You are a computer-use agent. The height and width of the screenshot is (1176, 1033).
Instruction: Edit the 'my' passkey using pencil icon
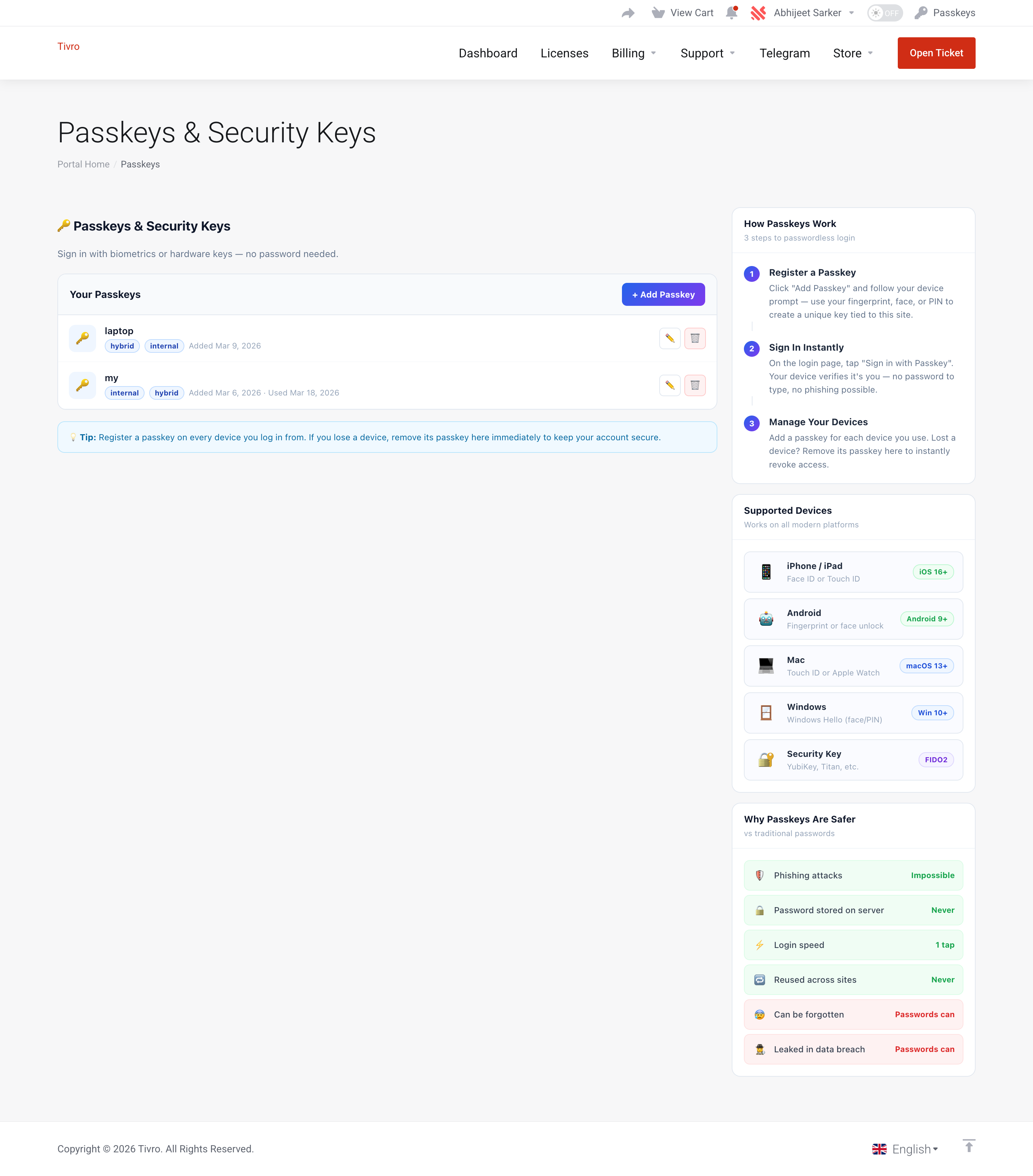670,385
